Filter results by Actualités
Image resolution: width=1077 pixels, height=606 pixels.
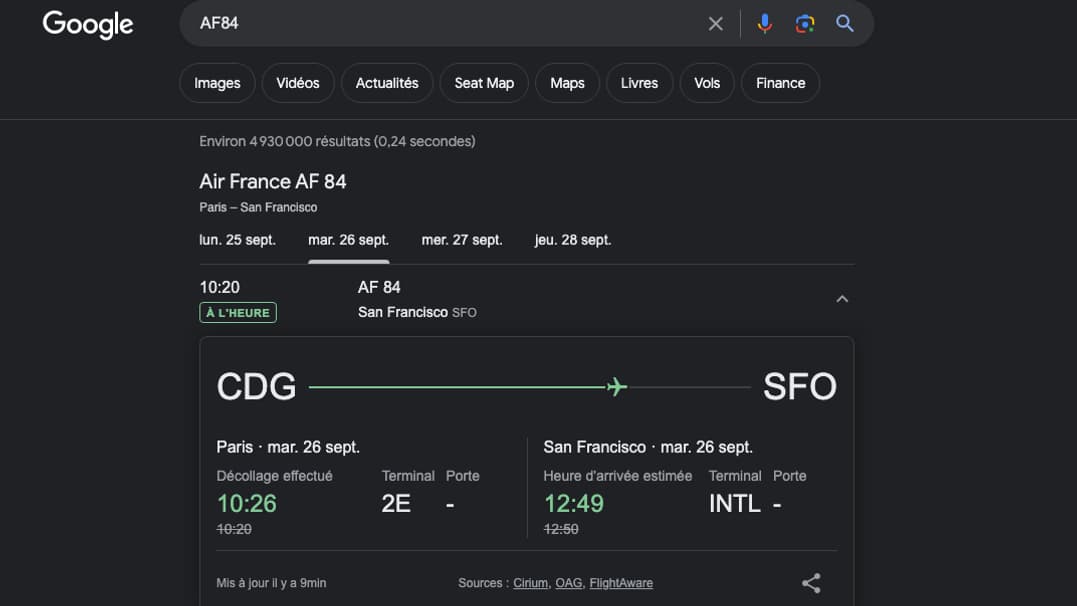[x=387, y=83]
